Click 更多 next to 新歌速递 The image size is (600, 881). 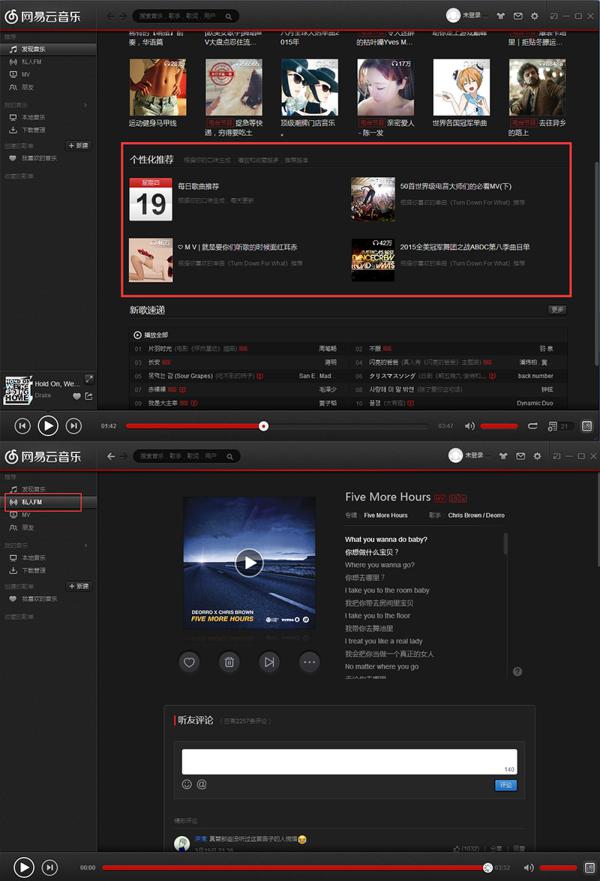(x=557, y=310)
